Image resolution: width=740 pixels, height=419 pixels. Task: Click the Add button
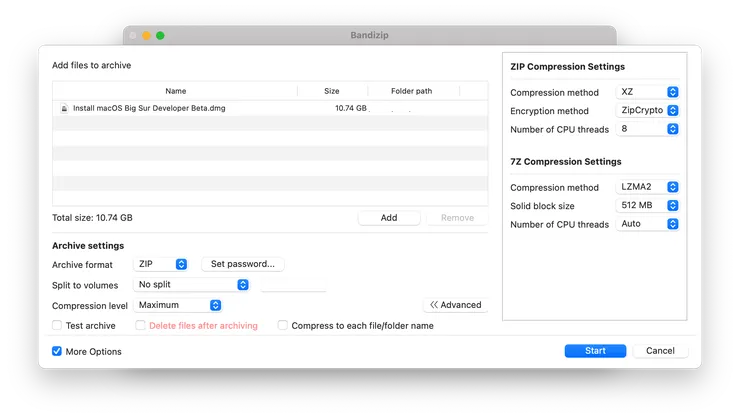389,218
